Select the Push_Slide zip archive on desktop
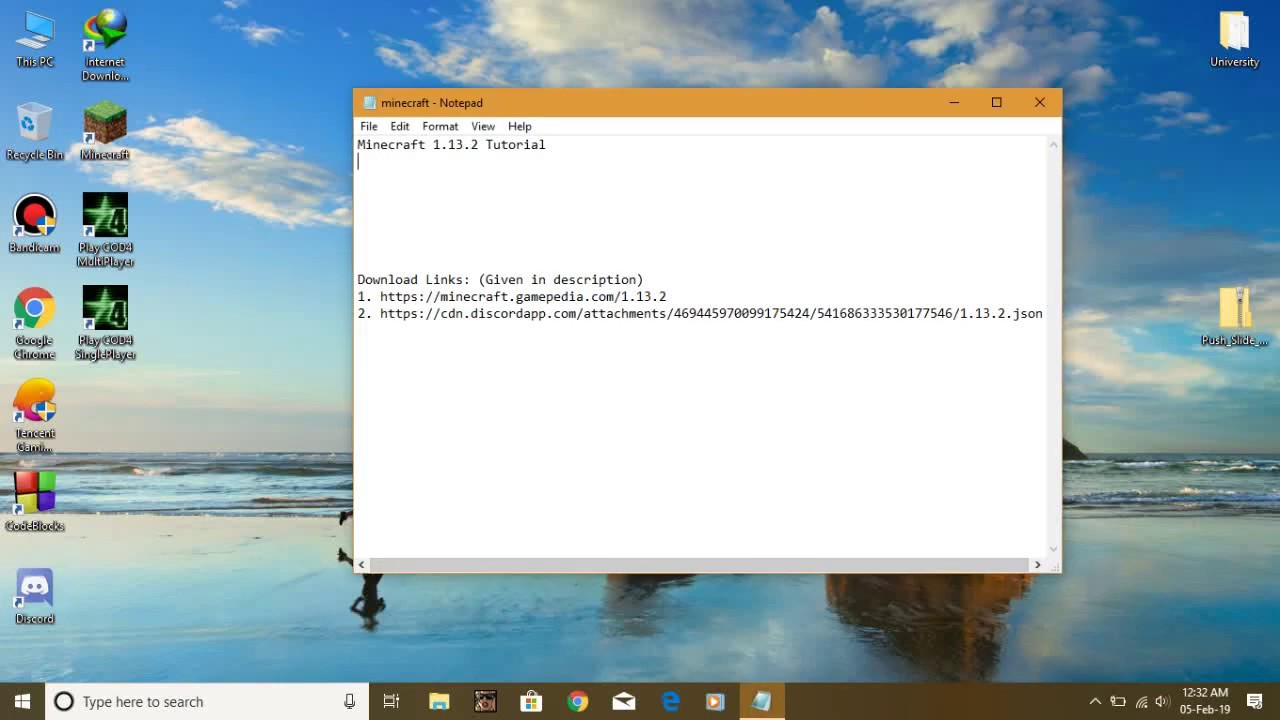This screenshot has width=1280, height=720. coord(1234,317)
